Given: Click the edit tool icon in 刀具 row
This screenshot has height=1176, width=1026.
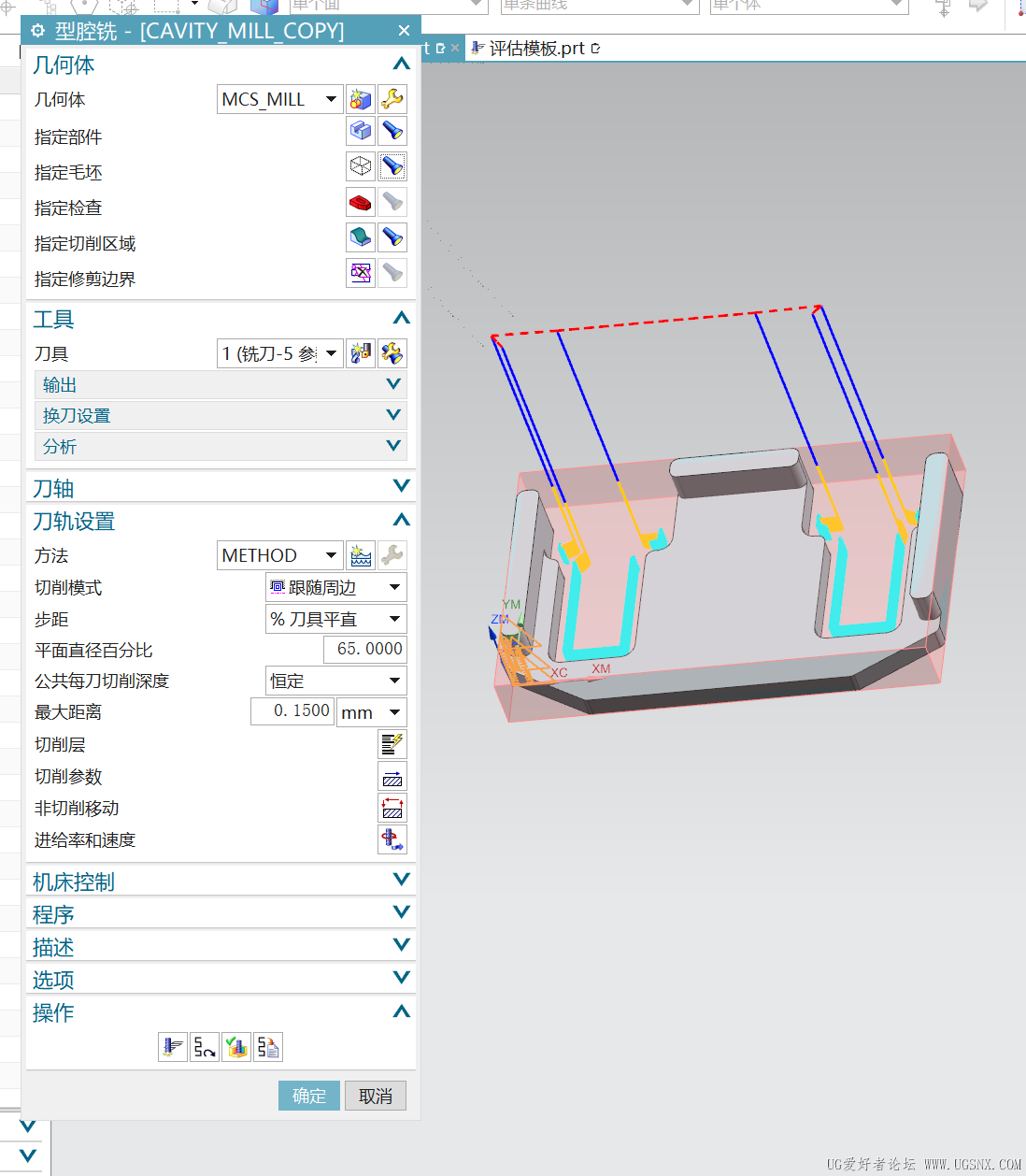Looking at the screenshot, I should pyautogui.click(x=392, y=353).
